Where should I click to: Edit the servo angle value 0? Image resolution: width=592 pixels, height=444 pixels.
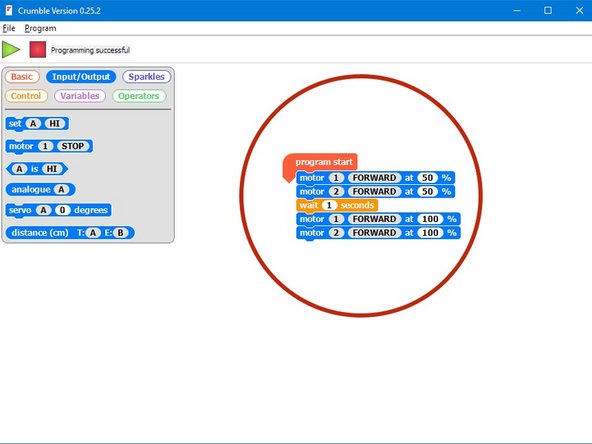pos(63,210)
